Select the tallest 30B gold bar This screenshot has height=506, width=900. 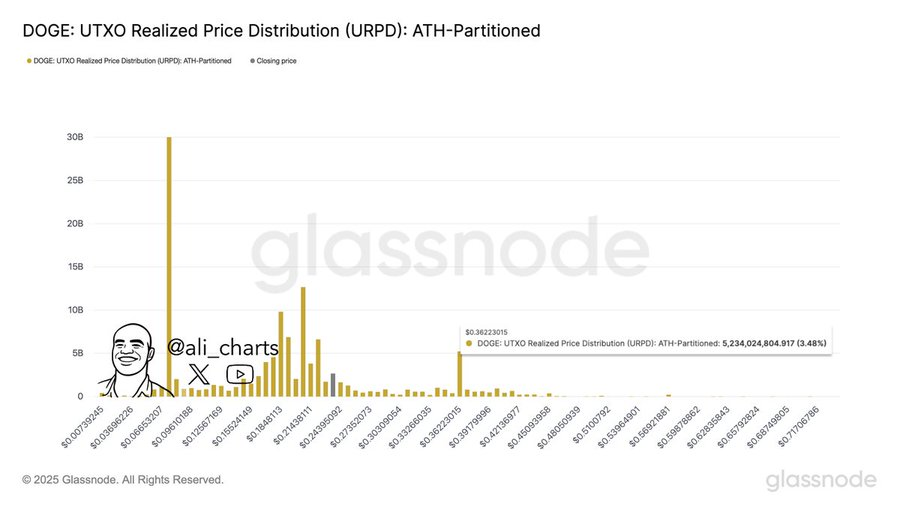169,267
